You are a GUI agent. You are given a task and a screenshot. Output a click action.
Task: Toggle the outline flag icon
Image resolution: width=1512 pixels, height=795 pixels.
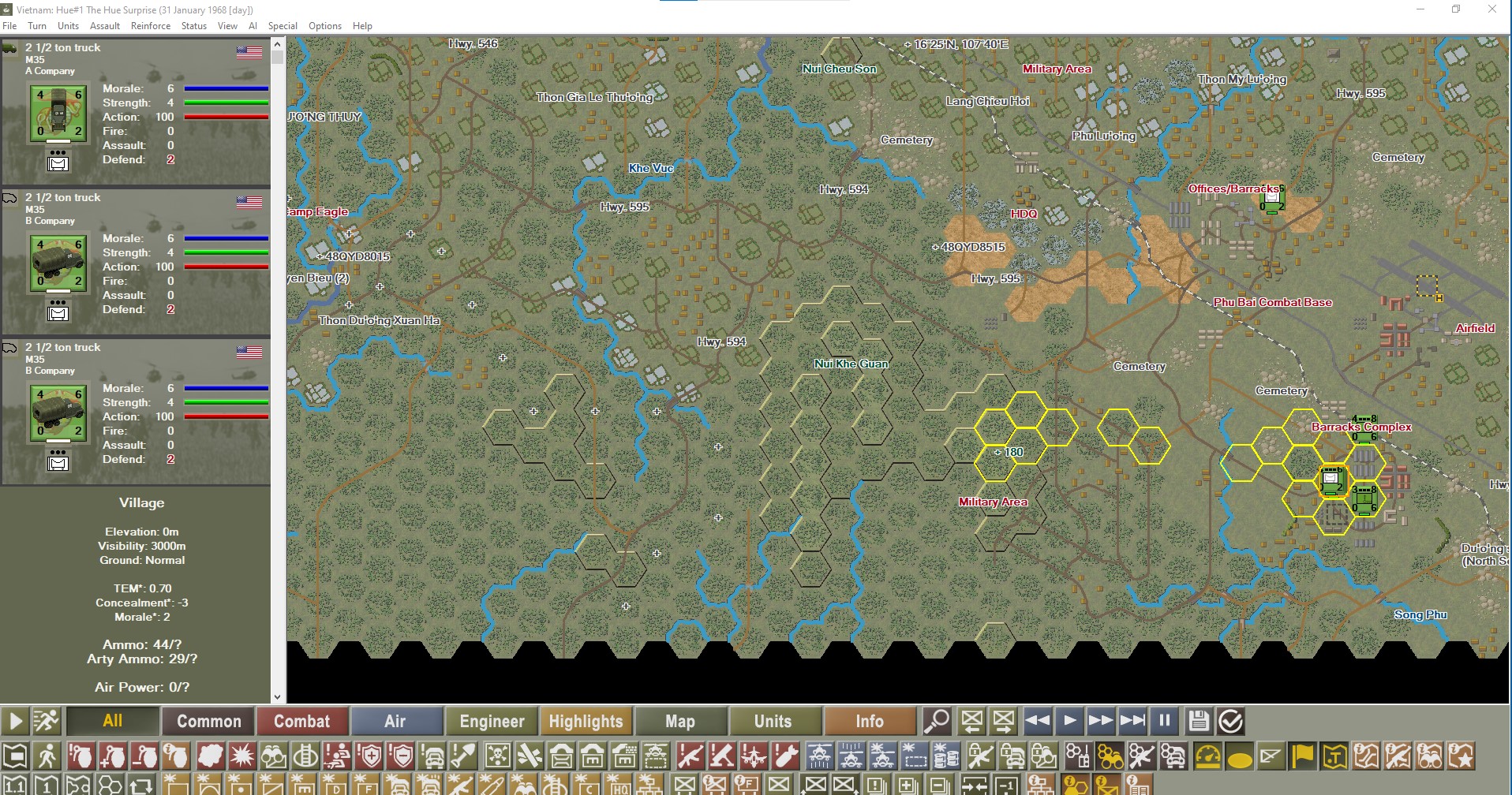(x=1271, y=756)
